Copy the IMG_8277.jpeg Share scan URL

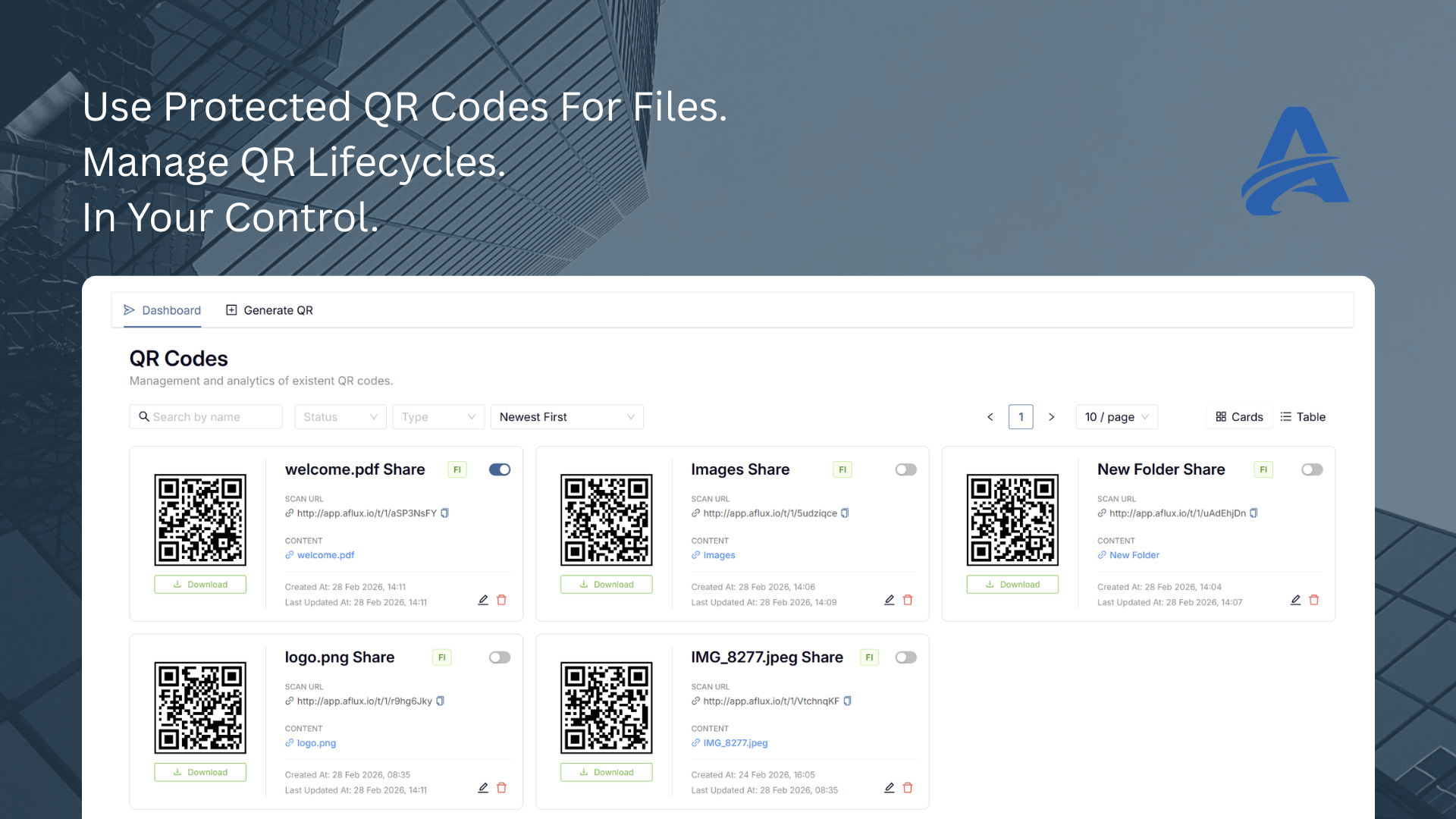click(x=848, y=701)
